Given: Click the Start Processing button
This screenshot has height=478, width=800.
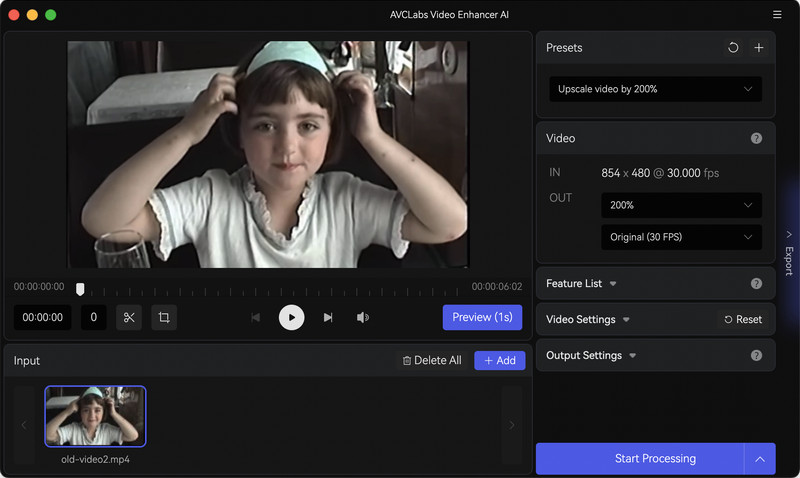Looking at the screenshot, I should pos(640,459).
